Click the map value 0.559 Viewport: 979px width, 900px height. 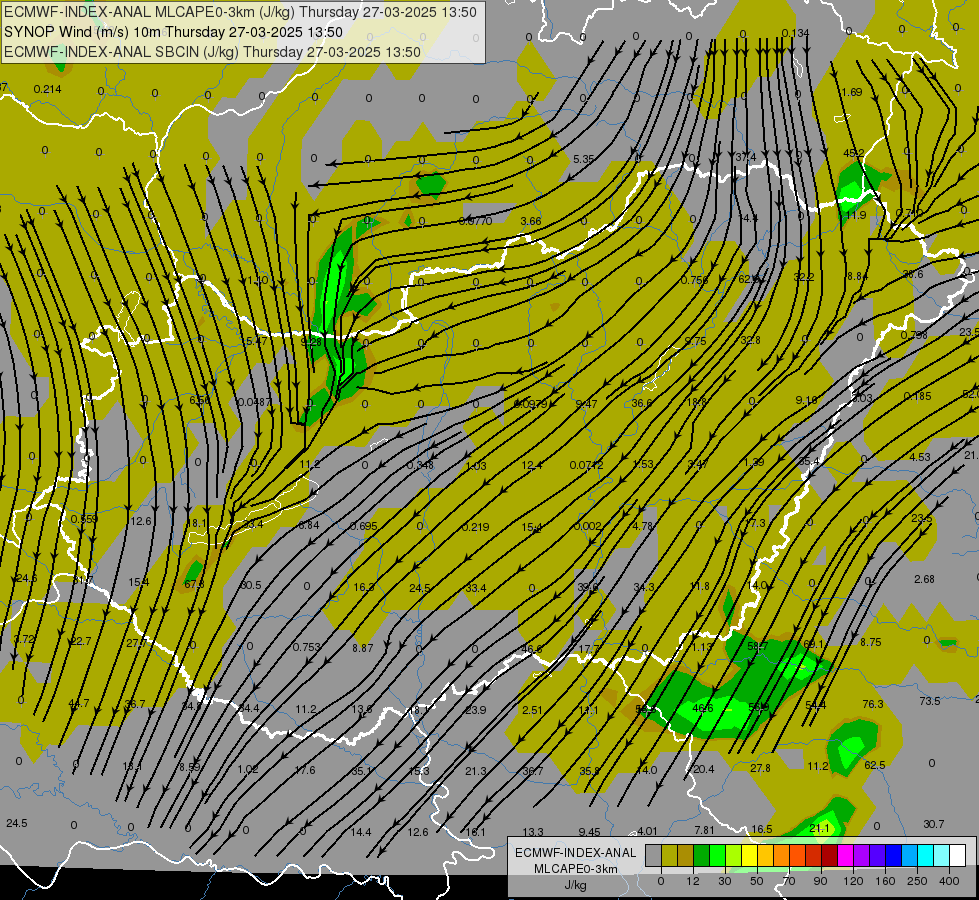[x=84, y=519]
